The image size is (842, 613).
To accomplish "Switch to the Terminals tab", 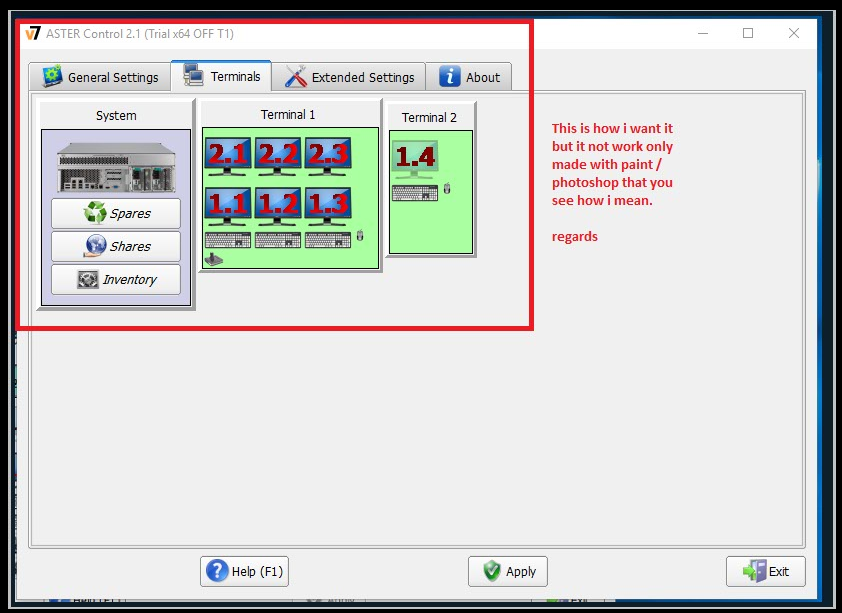I will (221, 76).
